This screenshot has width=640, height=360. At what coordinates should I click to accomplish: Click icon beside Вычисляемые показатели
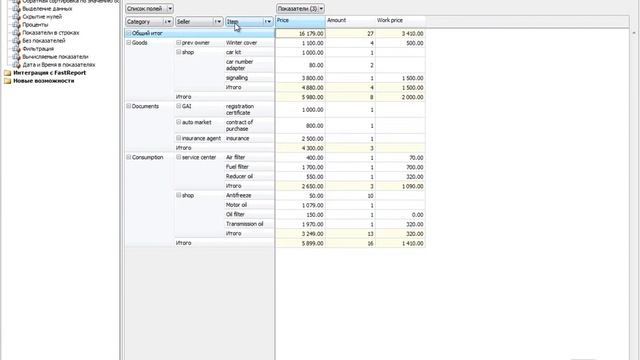(x=16, y=57)
